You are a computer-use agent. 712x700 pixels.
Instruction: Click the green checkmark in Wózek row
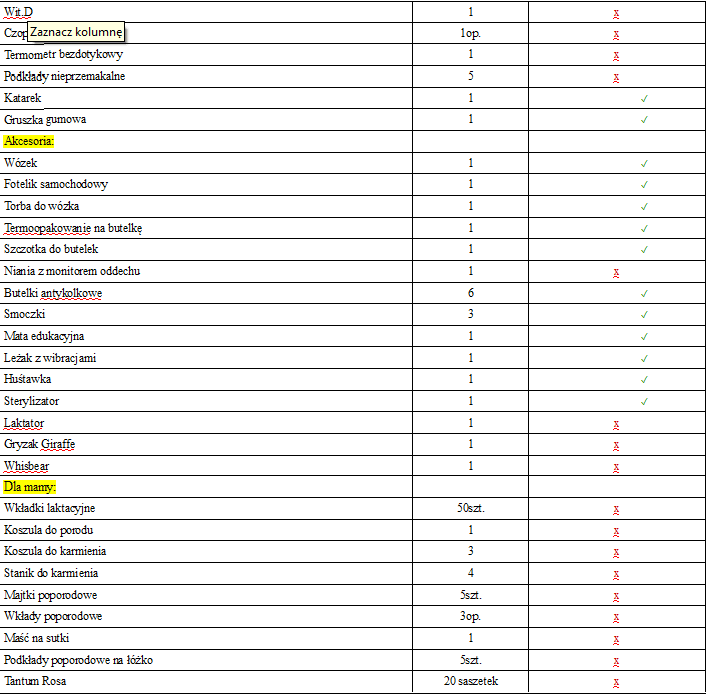click(644, 163)
